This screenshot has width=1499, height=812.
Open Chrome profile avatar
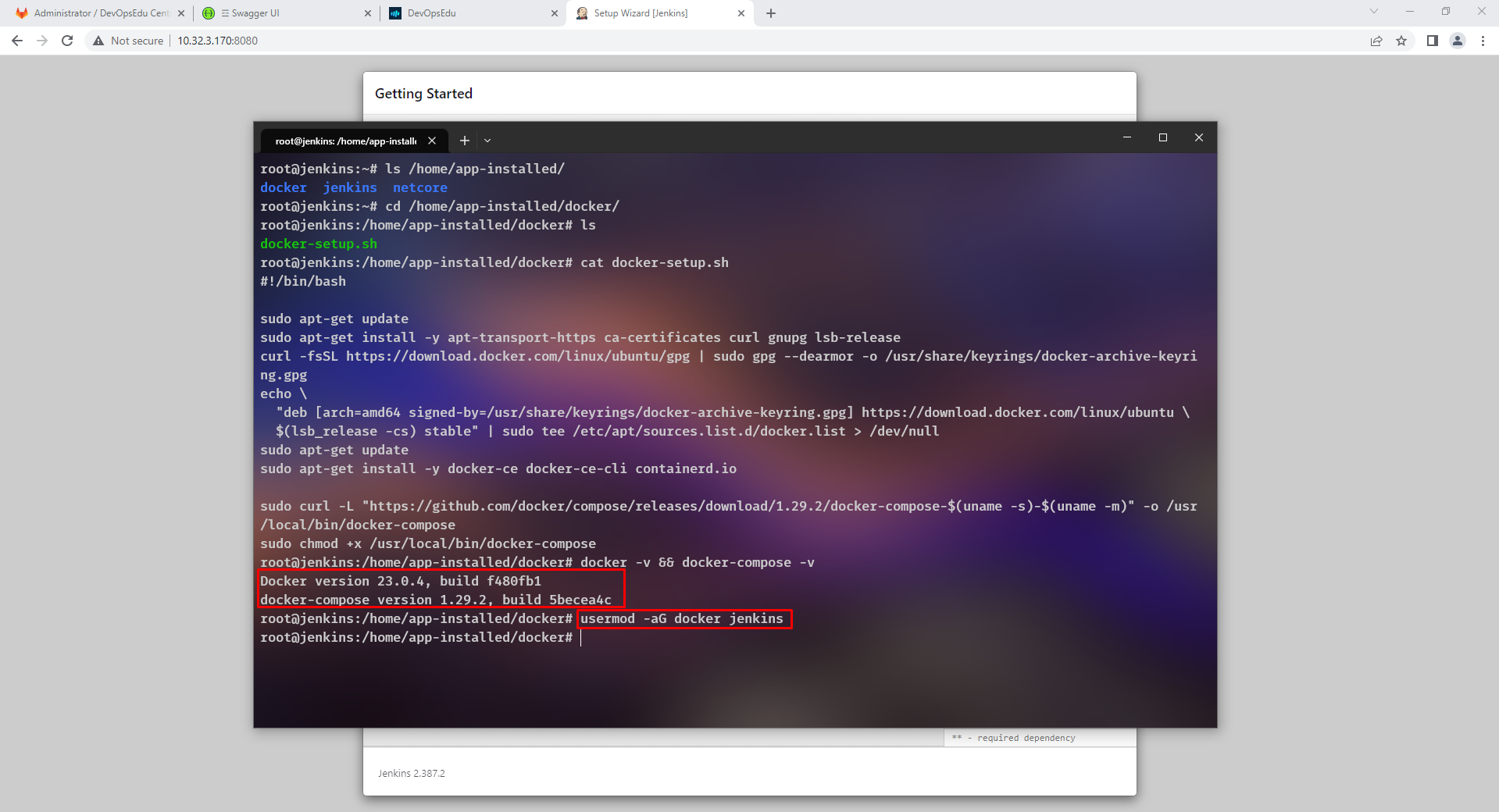point(1458,41)
